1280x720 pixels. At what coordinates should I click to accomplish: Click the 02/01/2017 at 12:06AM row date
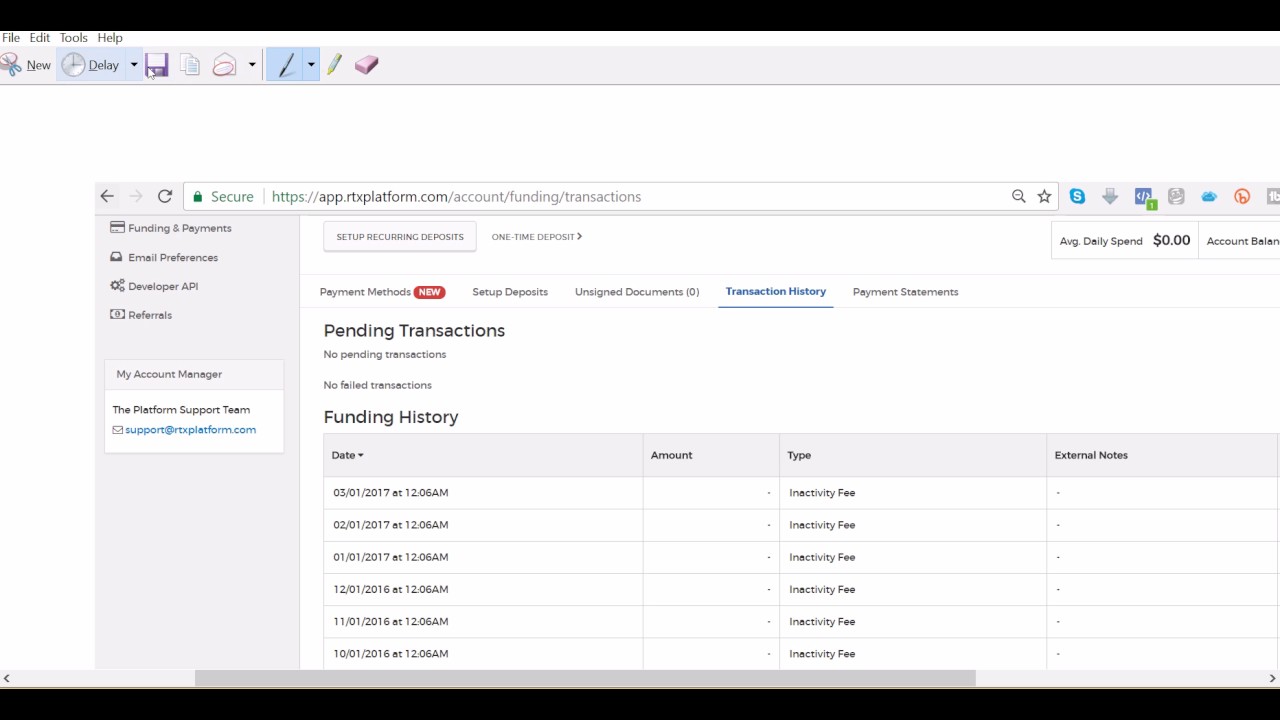click(391, 525)
